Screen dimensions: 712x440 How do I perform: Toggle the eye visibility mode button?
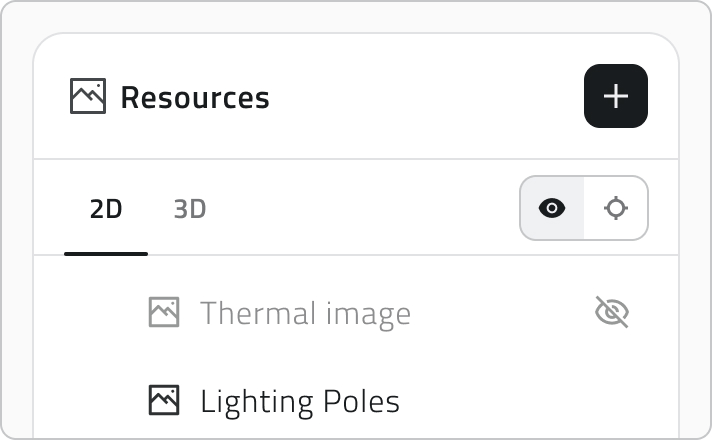[x=552, y=208]
